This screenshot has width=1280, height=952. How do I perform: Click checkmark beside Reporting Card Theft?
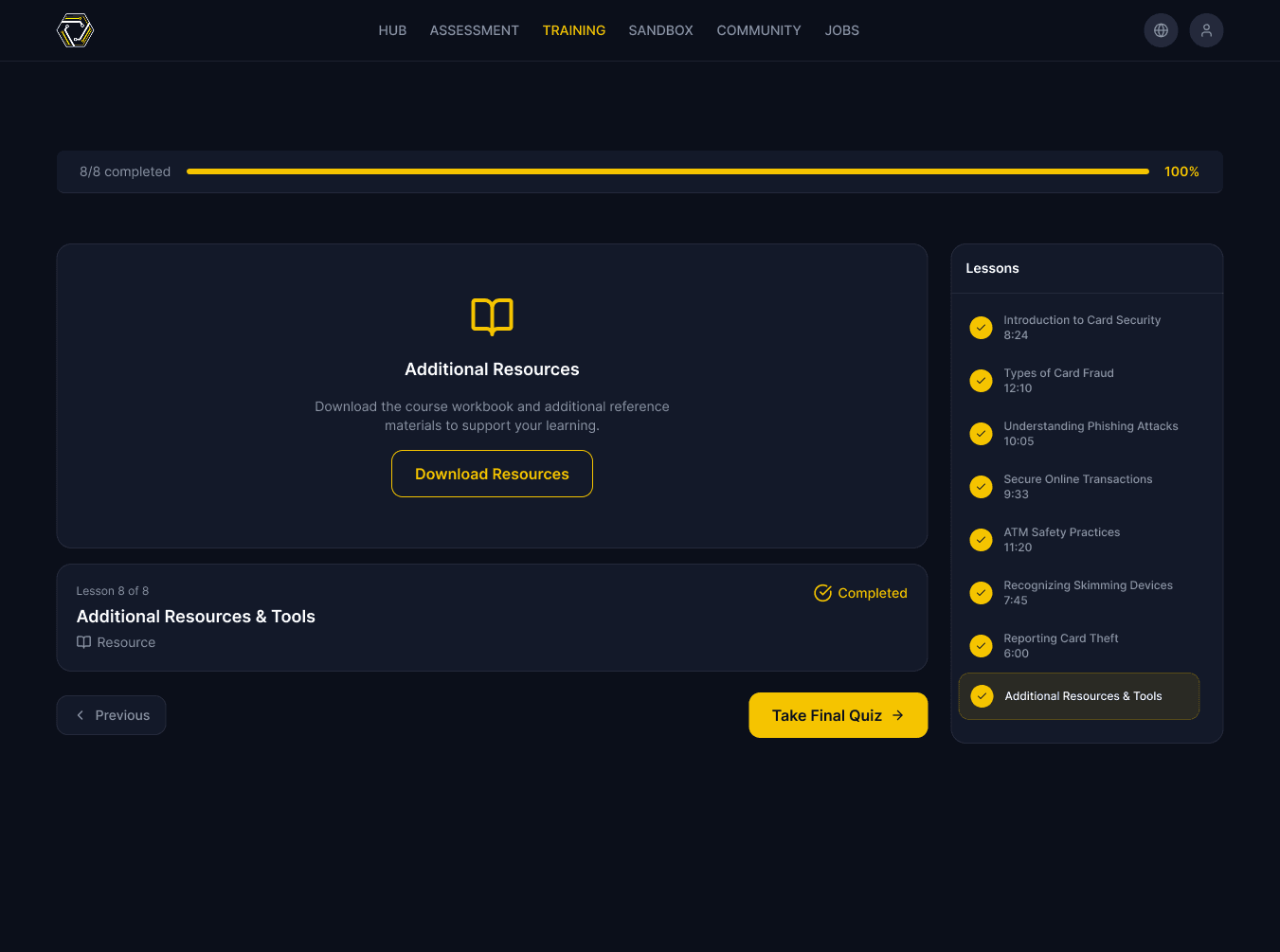click(981, 646)
